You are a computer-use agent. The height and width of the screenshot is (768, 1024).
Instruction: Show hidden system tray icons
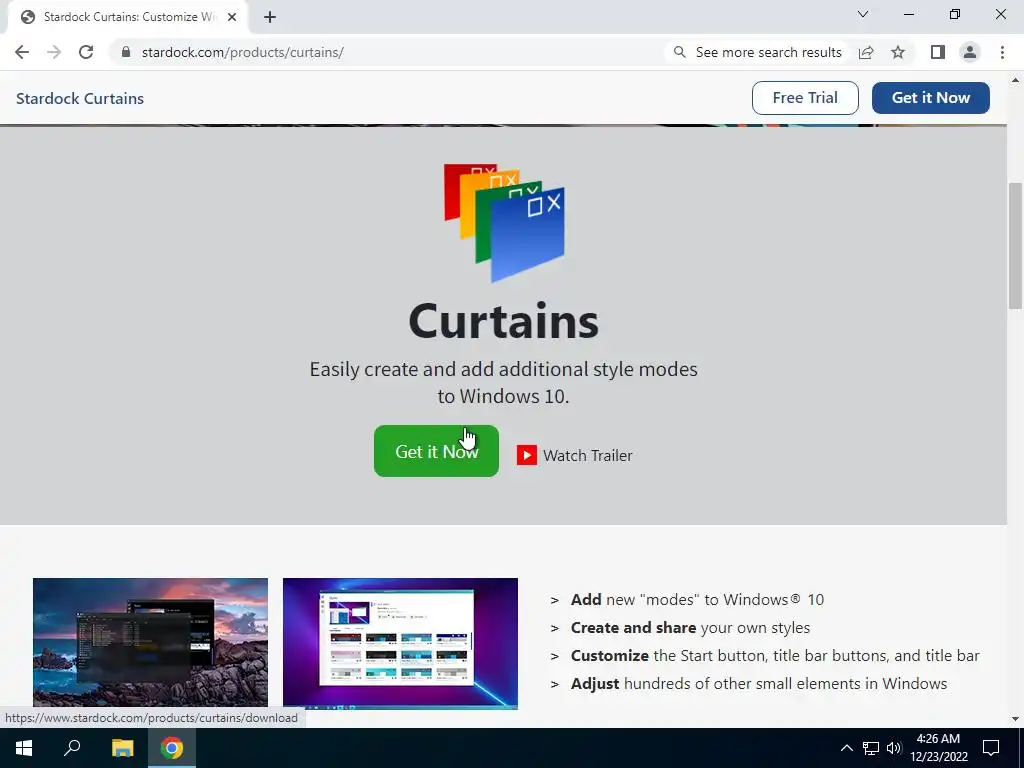(846, 748)
